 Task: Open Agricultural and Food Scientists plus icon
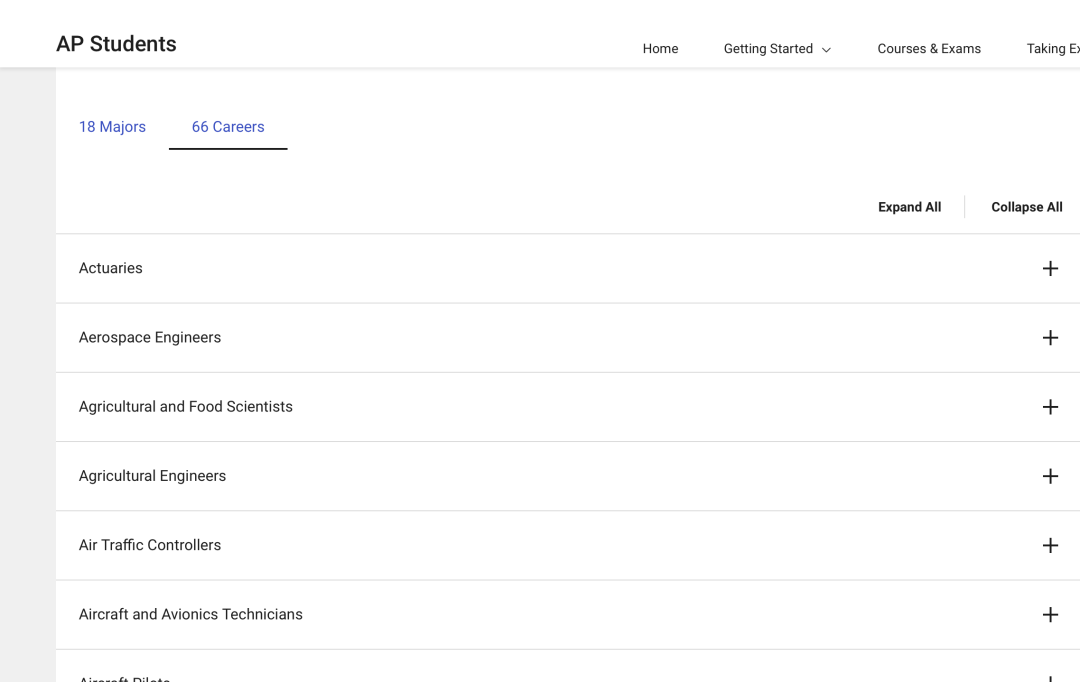pos(1050,407)
